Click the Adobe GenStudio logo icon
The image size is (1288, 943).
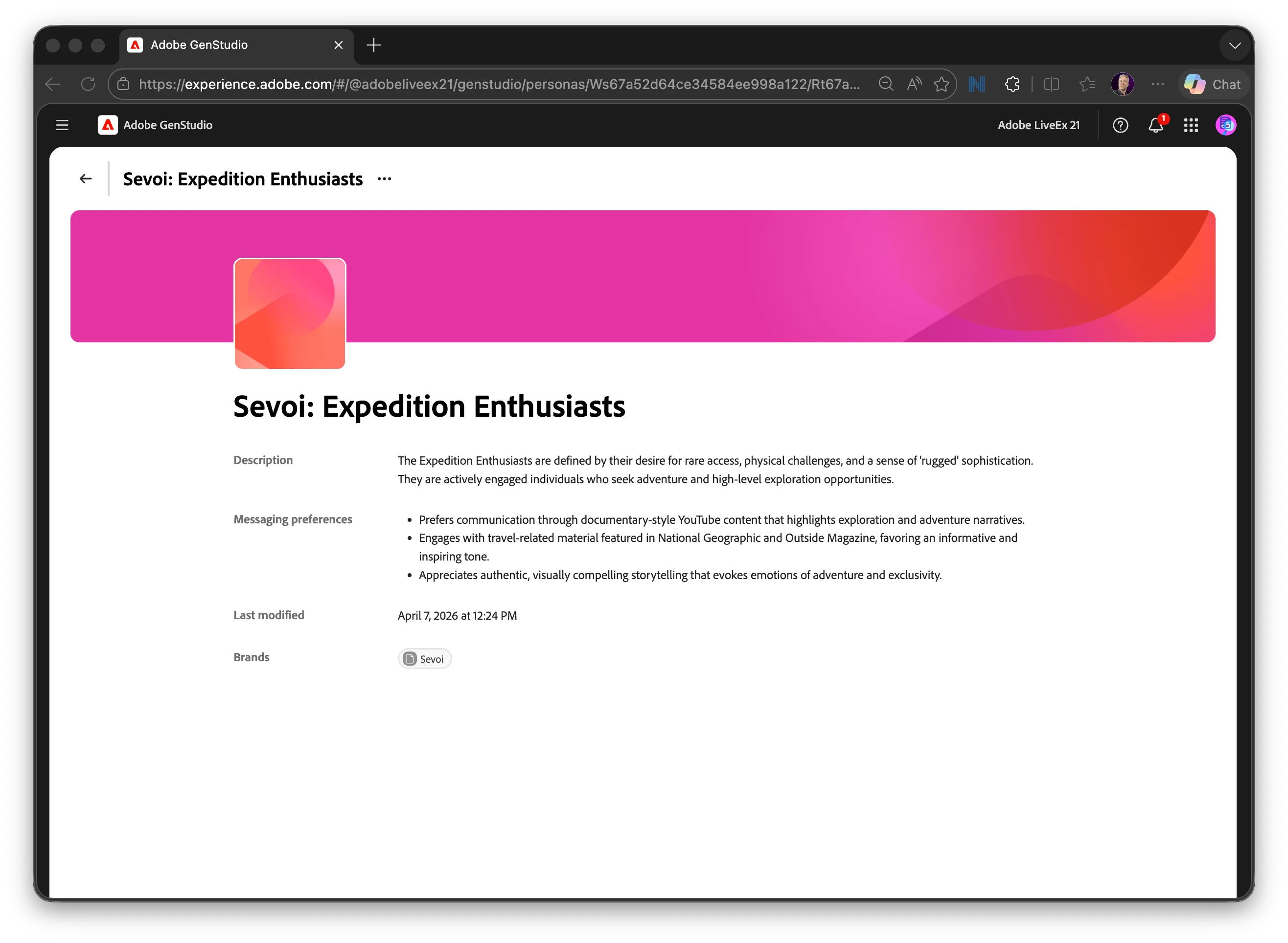(107, 125)
